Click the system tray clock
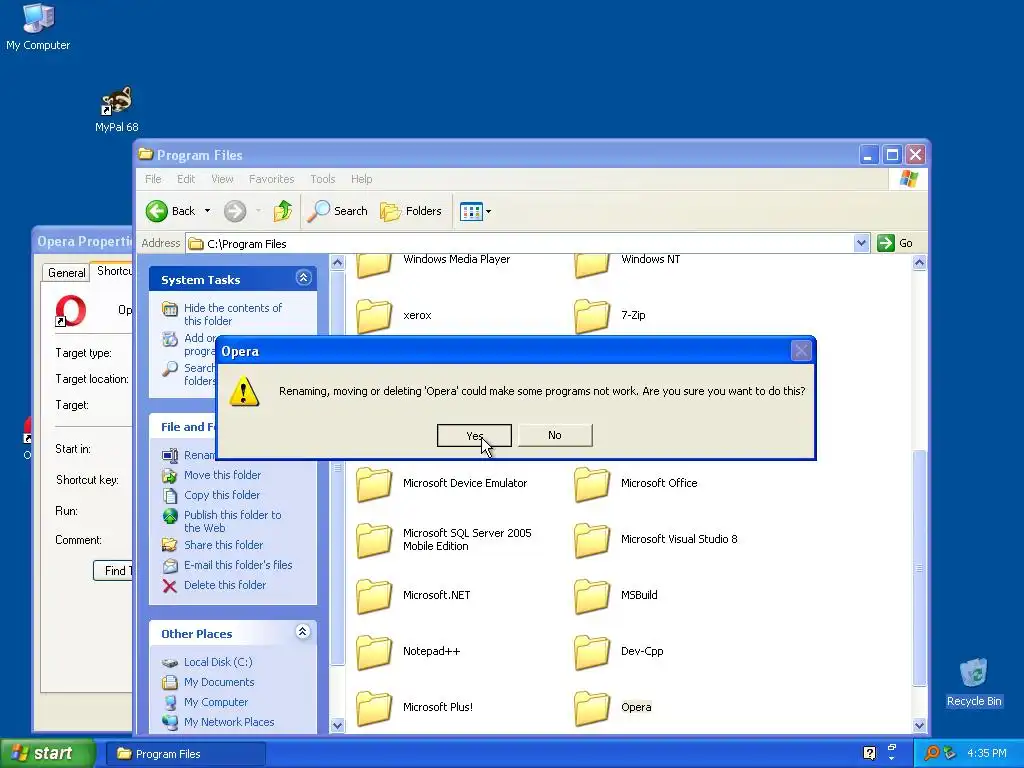 [987, 753]
